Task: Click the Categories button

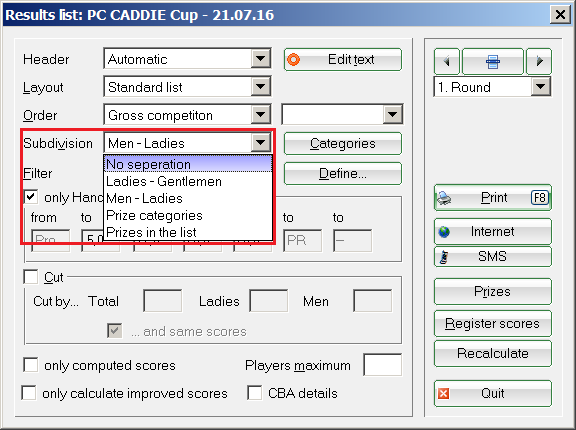Action: tap(343, 143)
